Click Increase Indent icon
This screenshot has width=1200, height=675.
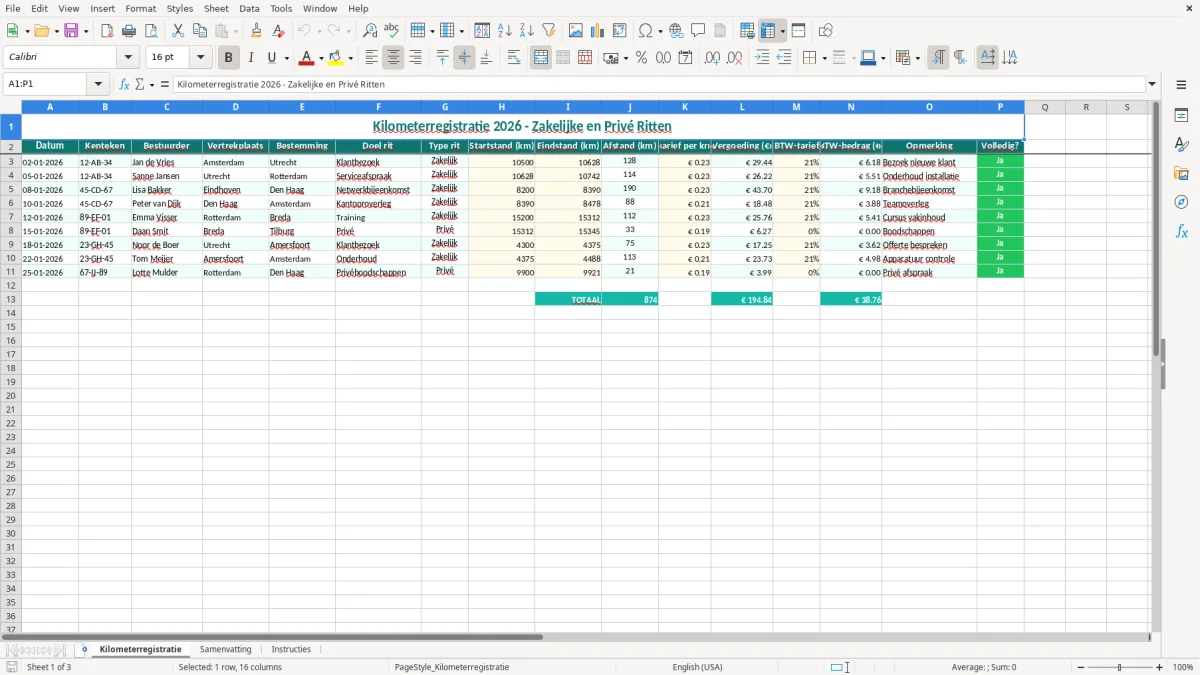point(762,58)
